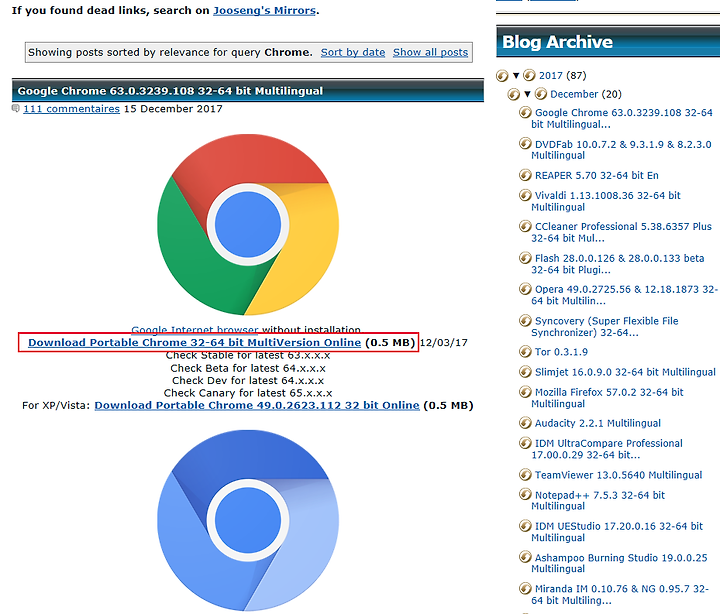Screen dimensions: 720x614
Task: Open archive link Opera 49.0.2725.56 & 12.18.1873
Action: [624, 295]
